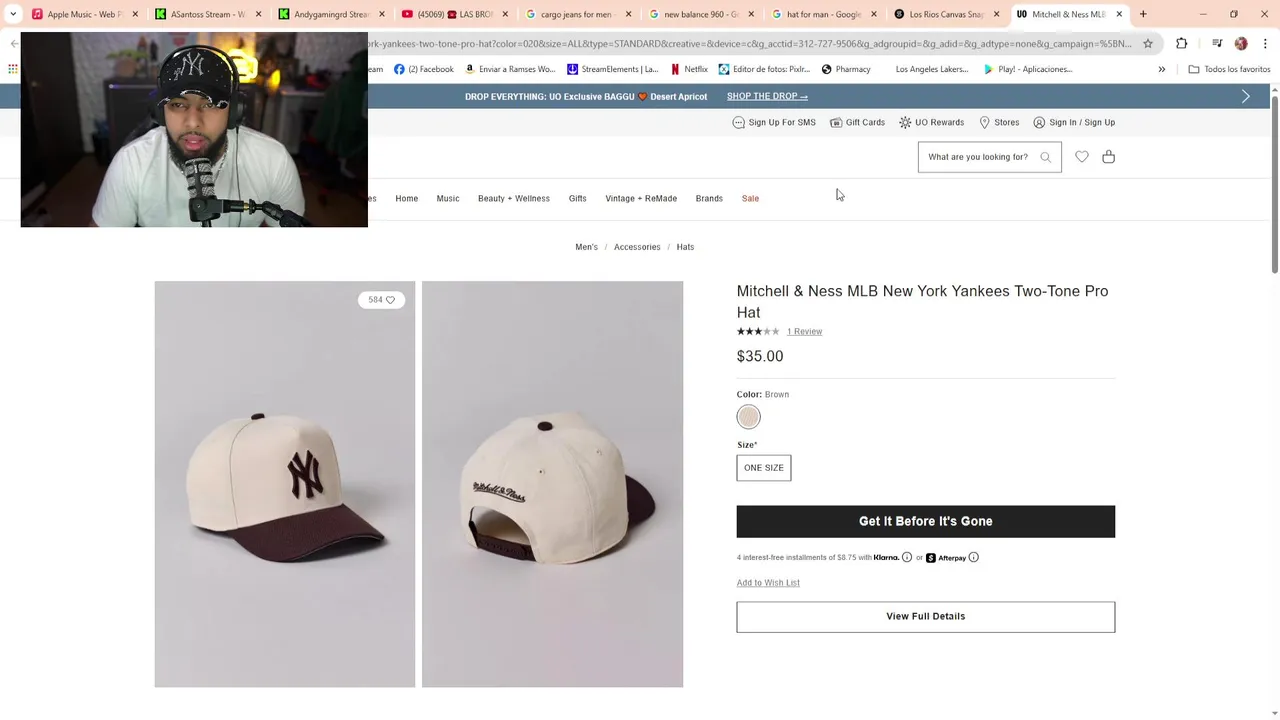Click the Afterpay info icon
This screenshot has height=720, width=1280.
973,558
